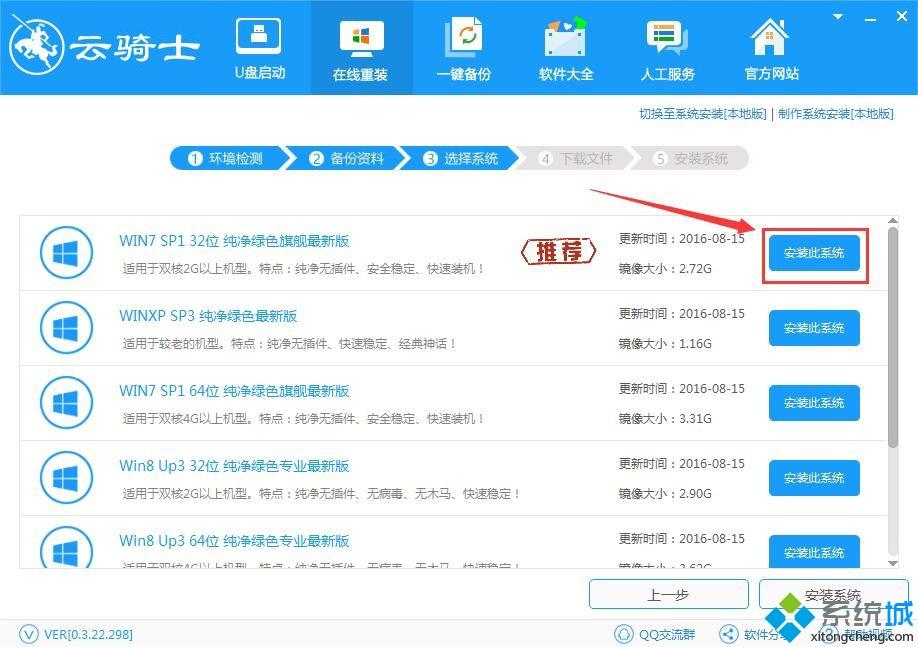Screen dimensions: 918x647
Task: Install the WIN7 SP1 64位 system
Action: (x=814, y=403)
